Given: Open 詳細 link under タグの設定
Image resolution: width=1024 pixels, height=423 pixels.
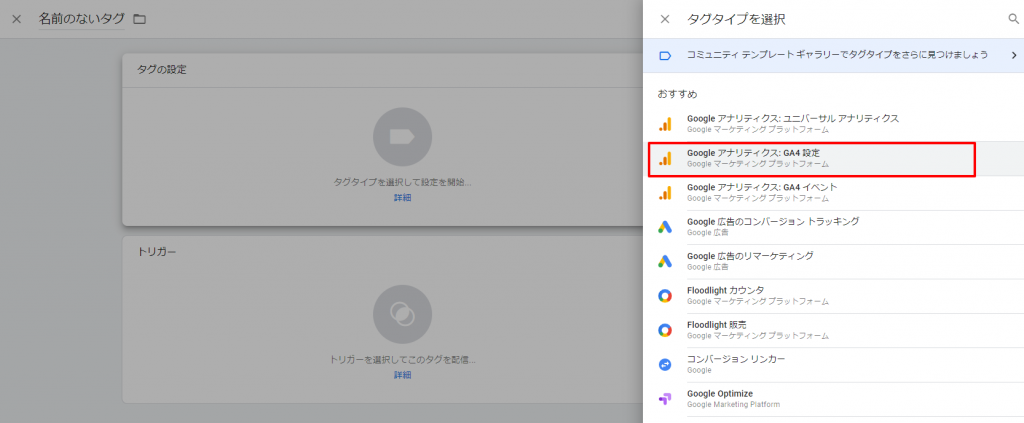Looking at the screenshot, I should (x=402, y=198).
